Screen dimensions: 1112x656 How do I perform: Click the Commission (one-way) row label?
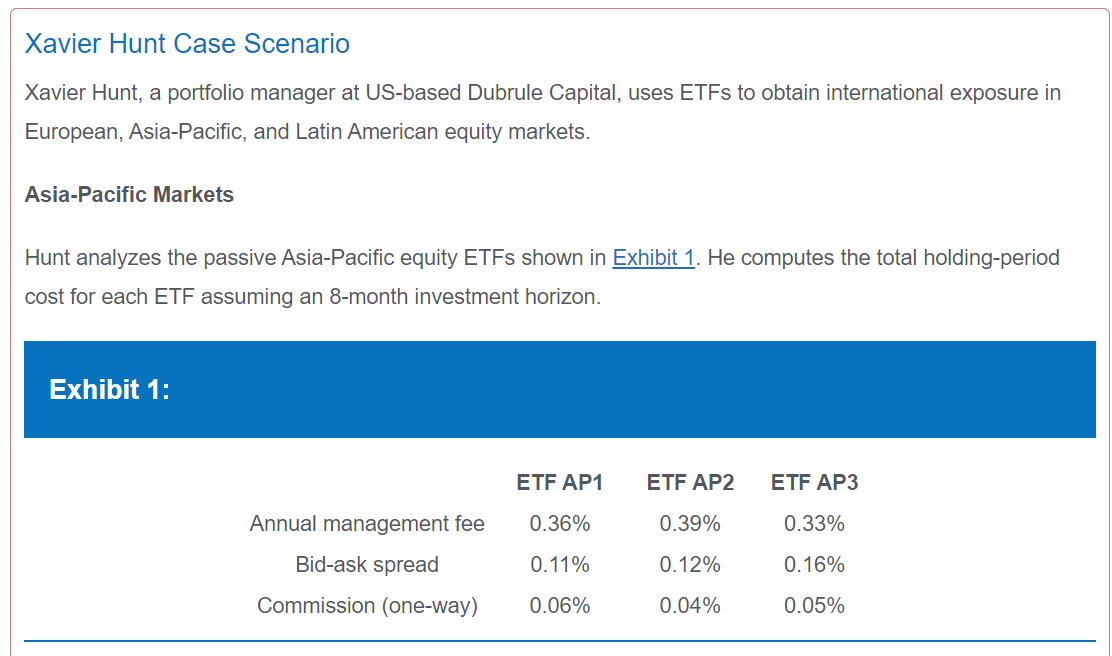click(x=367, y=606)
